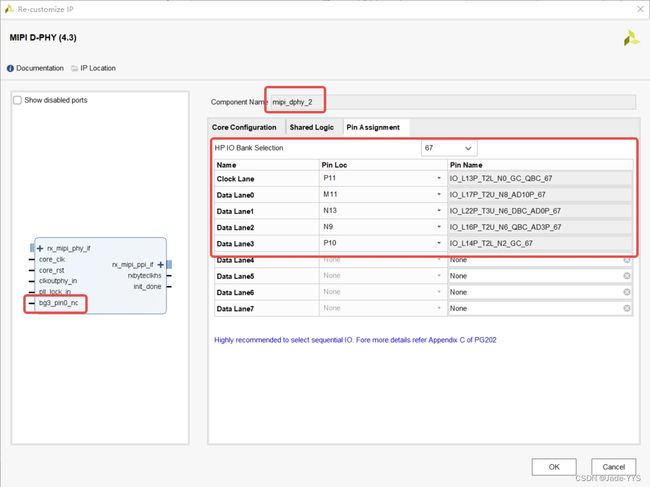Select the clkoutphy_in port in the diagram
This screenshot has height=487, width=650.
click(58, 281)
